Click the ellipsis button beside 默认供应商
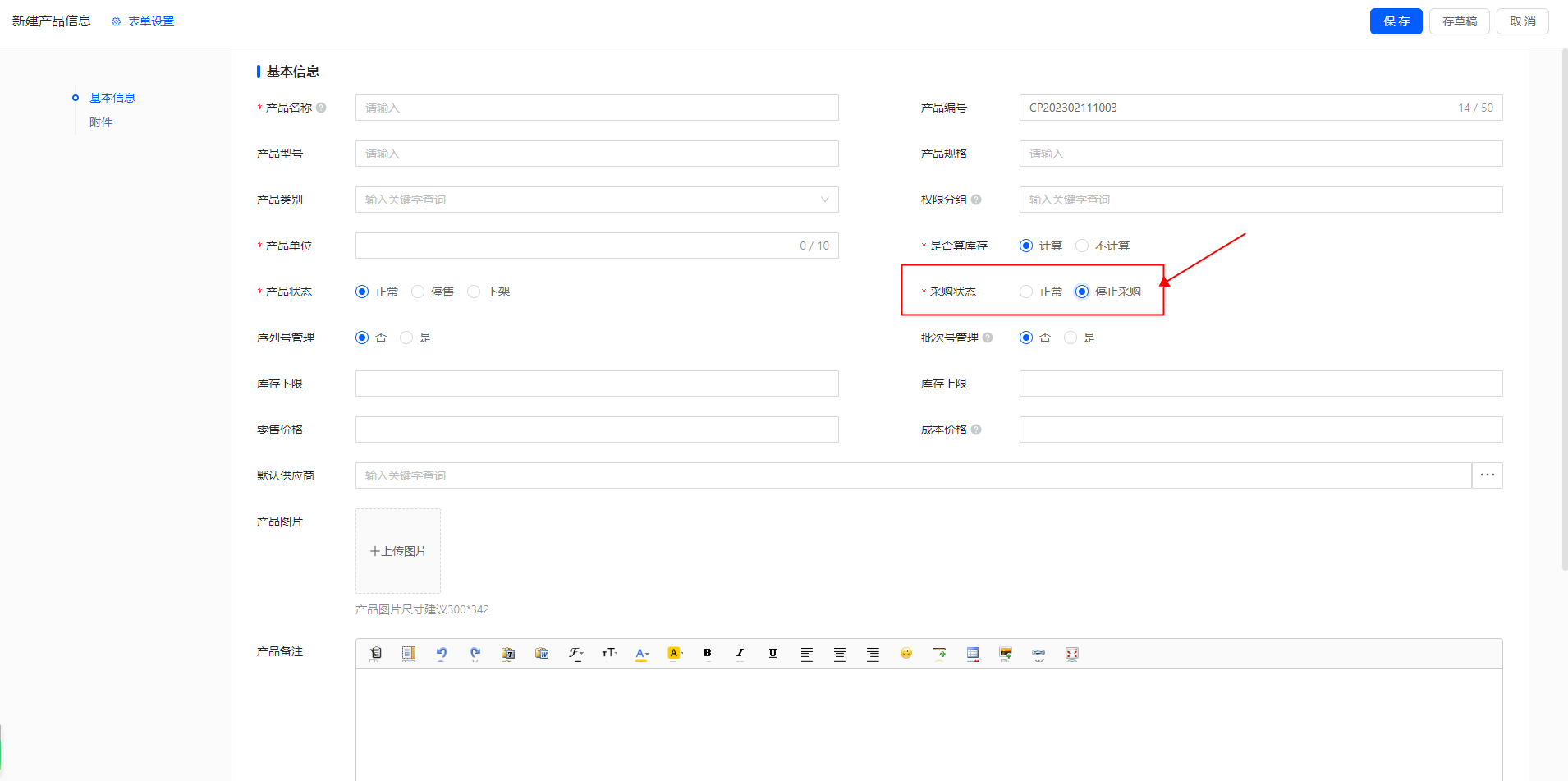This screenshot has height=781, width=1568. click(1488, 475)
